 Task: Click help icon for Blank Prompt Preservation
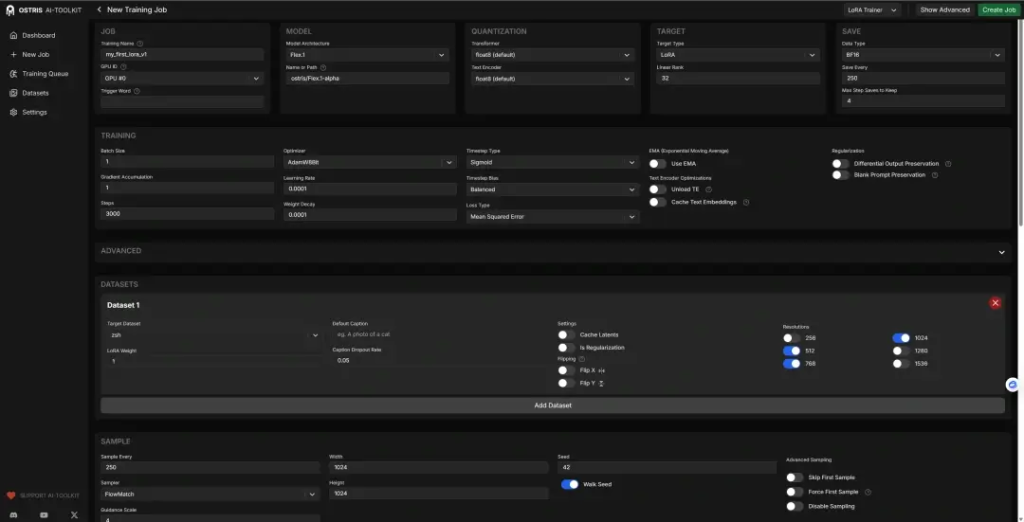(x=935, y=175)
